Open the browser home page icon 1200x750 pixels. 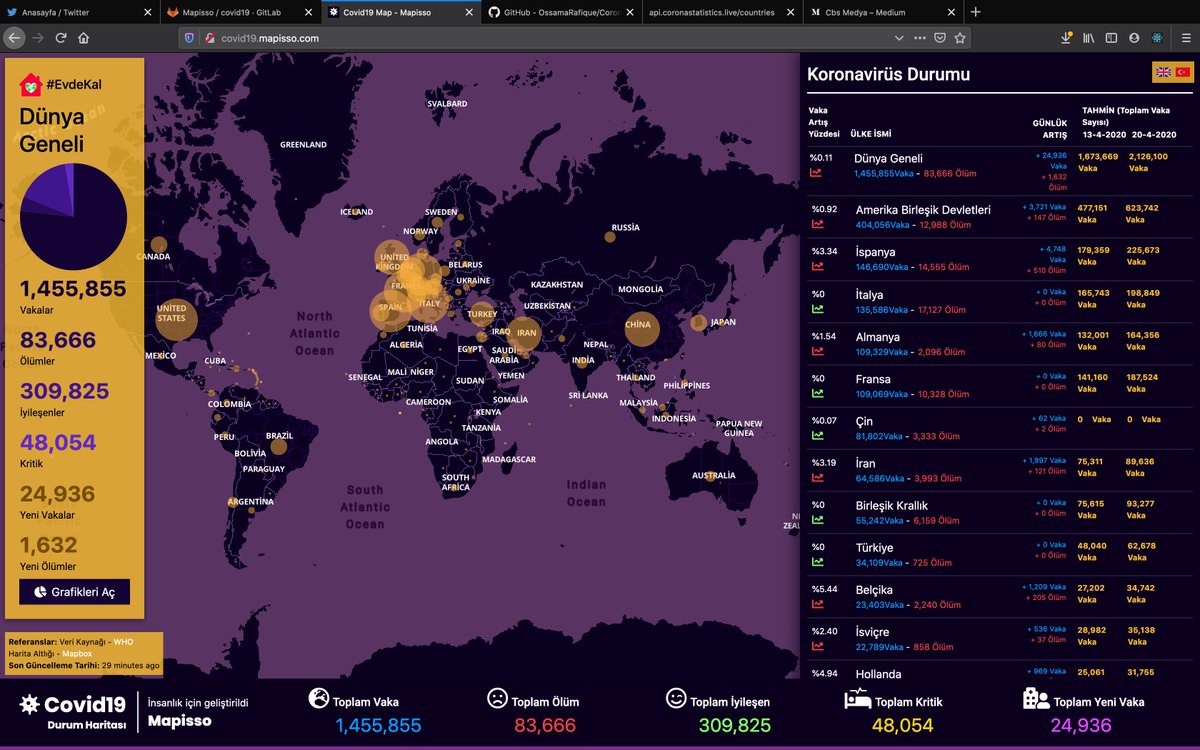point(83,38)
